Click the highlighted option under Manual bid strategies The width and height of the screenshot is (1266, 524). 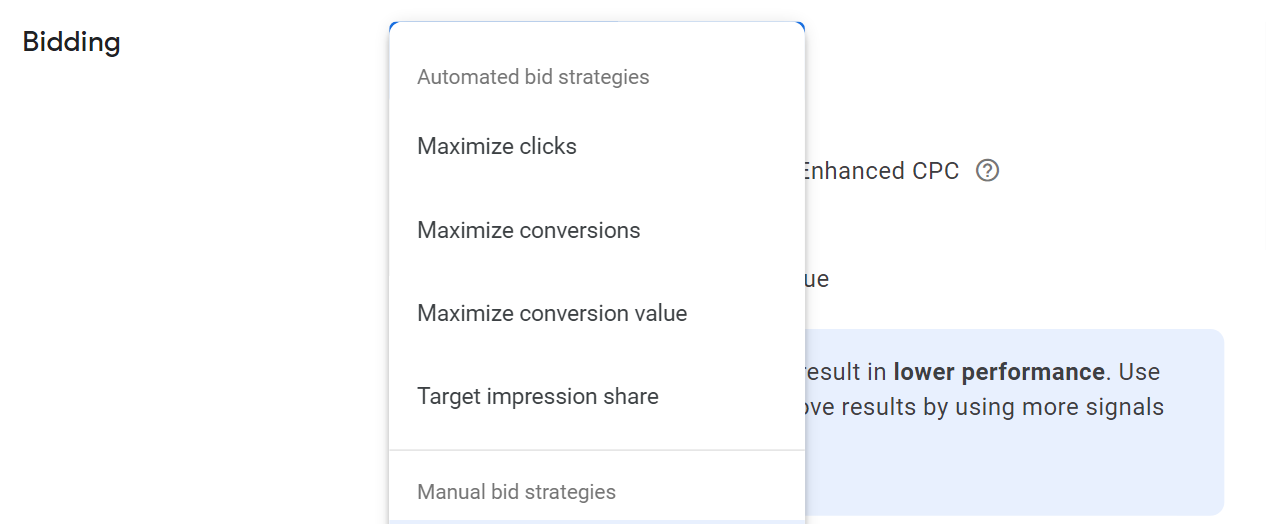click(596, 521)
